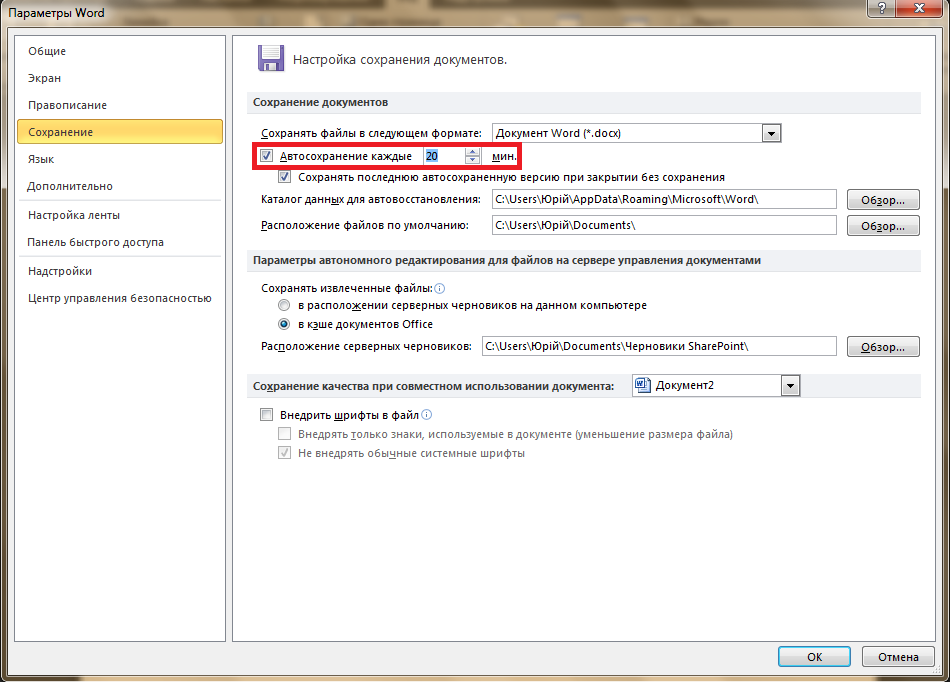Screen dimensions: 950x682
Task: Click info icon beside 'Внедрить шрифты в файл'
Action: pyautogui.click(x=427, y=415)
